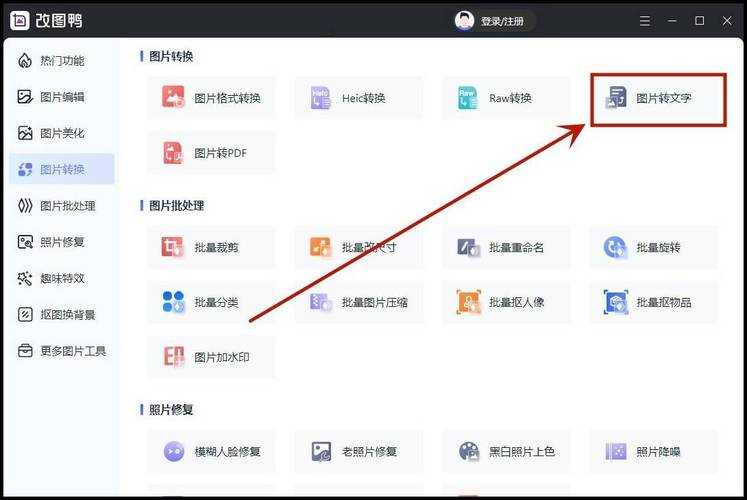Click the 批量分类 tool icon
Screen dimensions: 747x500
173,302
